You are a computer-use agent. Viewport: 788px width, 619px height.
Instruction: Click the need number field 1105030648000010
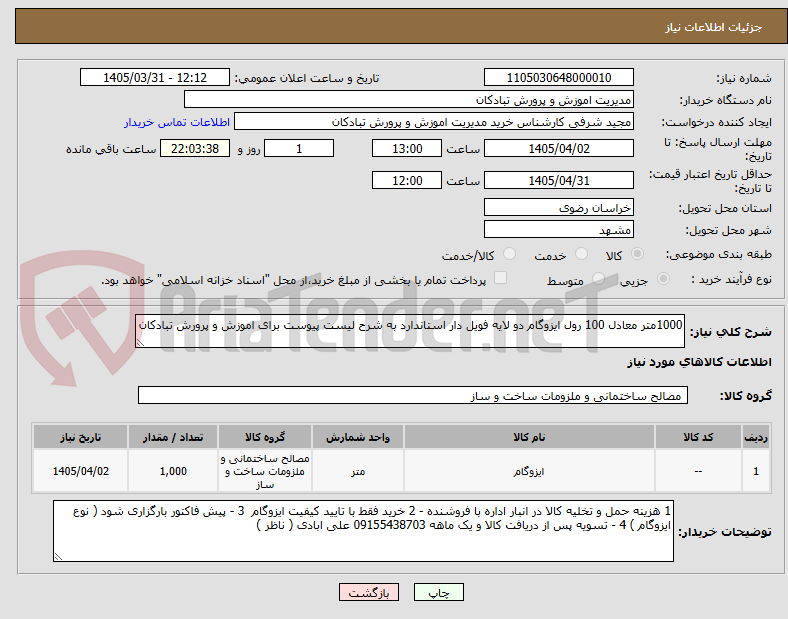[x=558, y=77]
